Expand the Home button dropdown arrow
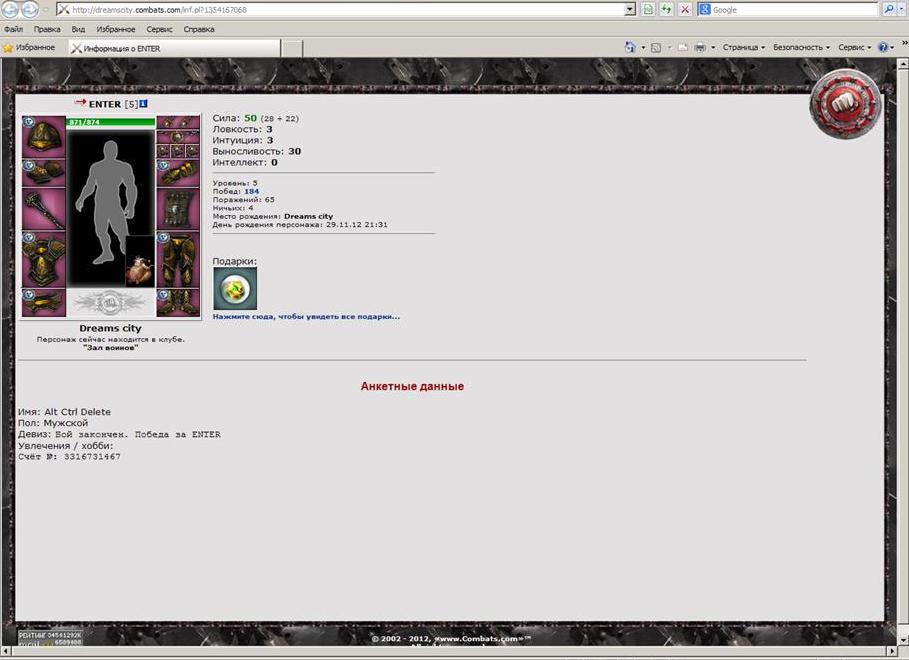The image size is (909, 660). pyautogui.click(x=643, y=48)
